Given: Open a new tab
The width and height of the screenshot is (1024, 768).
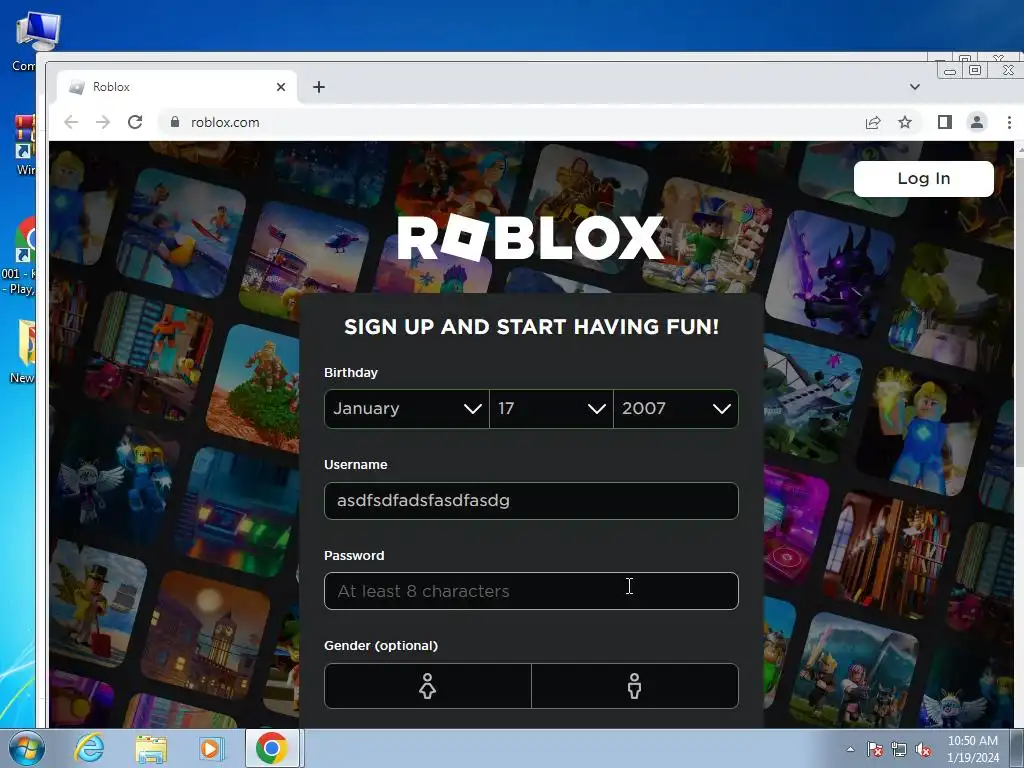Looking at the screenshot, I should click(319, 87).
